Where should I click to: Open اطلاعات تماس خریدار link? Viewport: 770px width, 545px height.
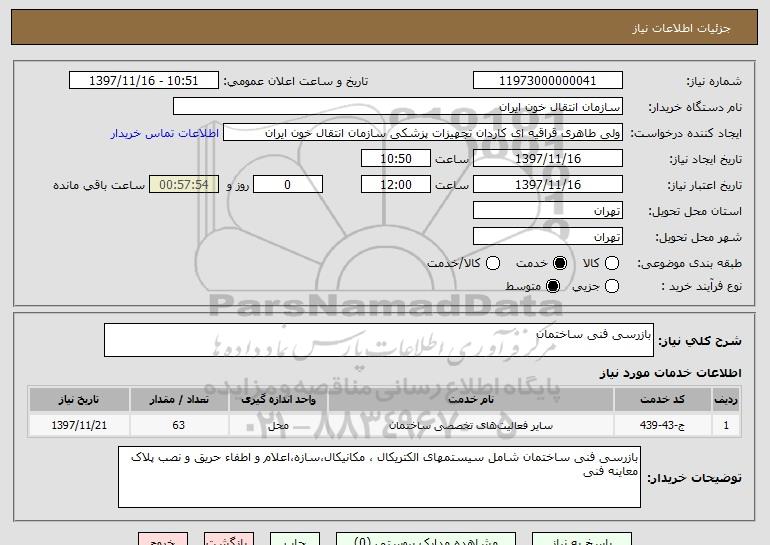pos(165,133)
